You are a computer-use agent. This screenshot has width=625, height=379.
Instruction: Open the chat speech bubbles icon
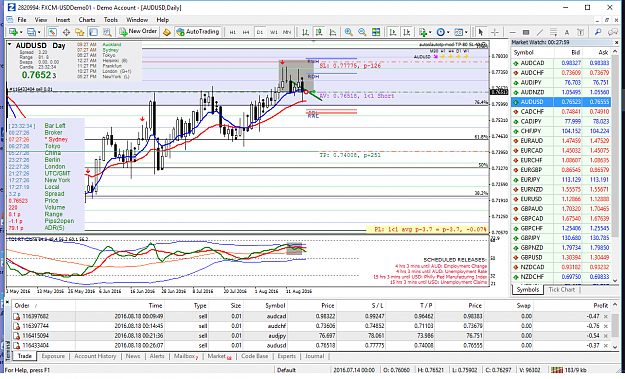613,32
